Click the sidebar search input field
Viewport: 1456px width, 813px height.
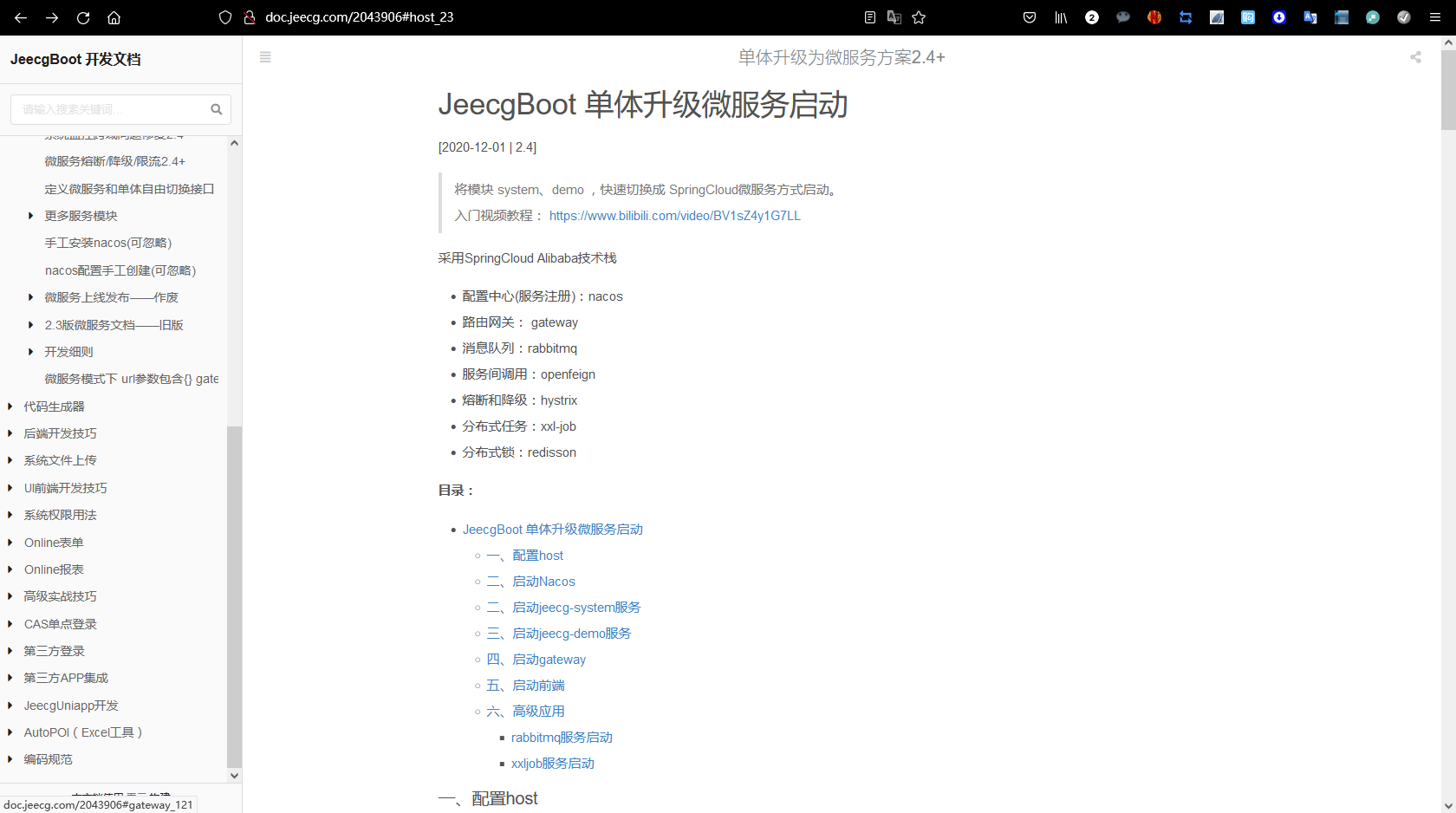[113, 109]
